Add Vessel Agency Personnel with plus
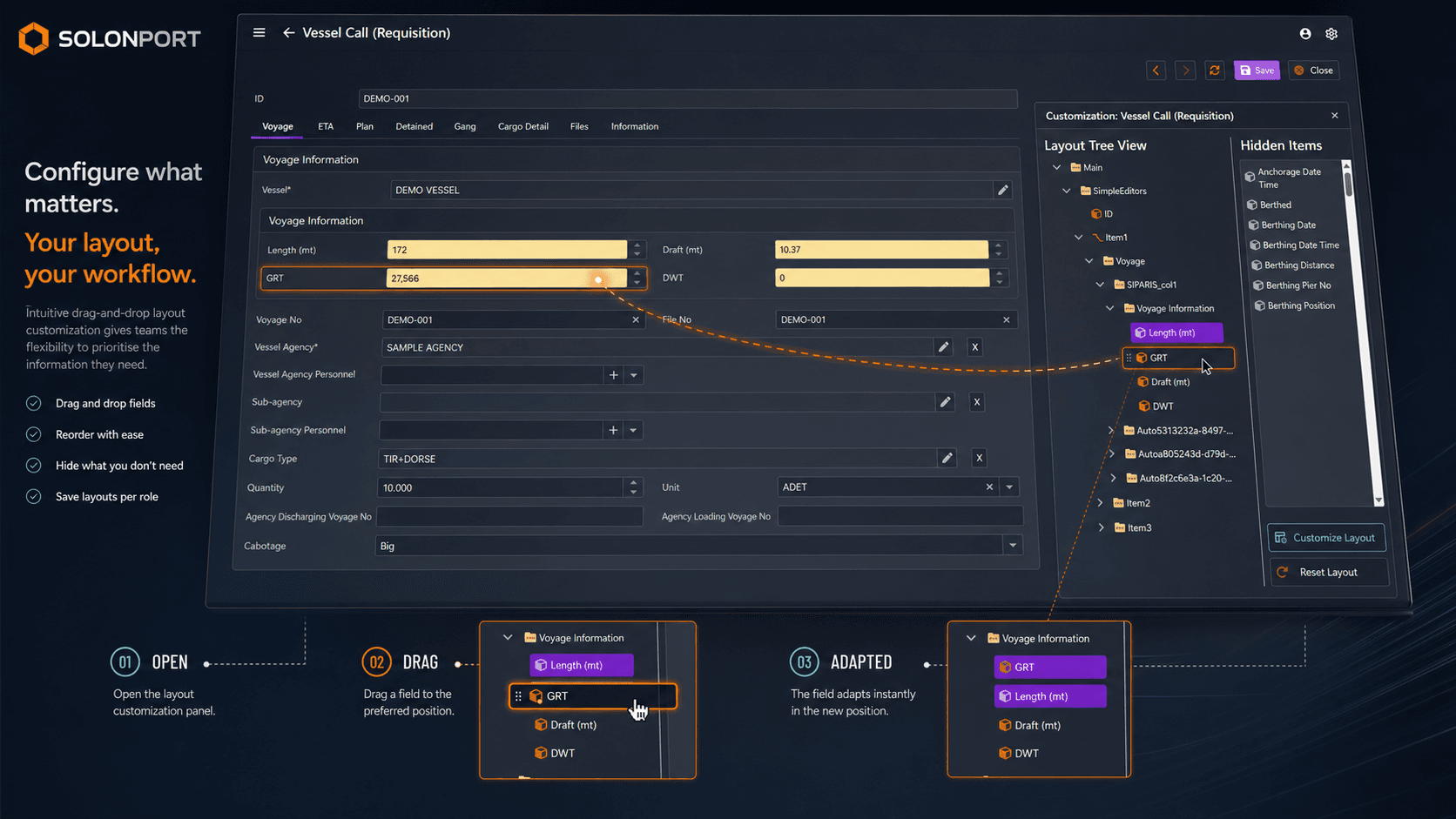1456x819 pixels. coord(614,375)
